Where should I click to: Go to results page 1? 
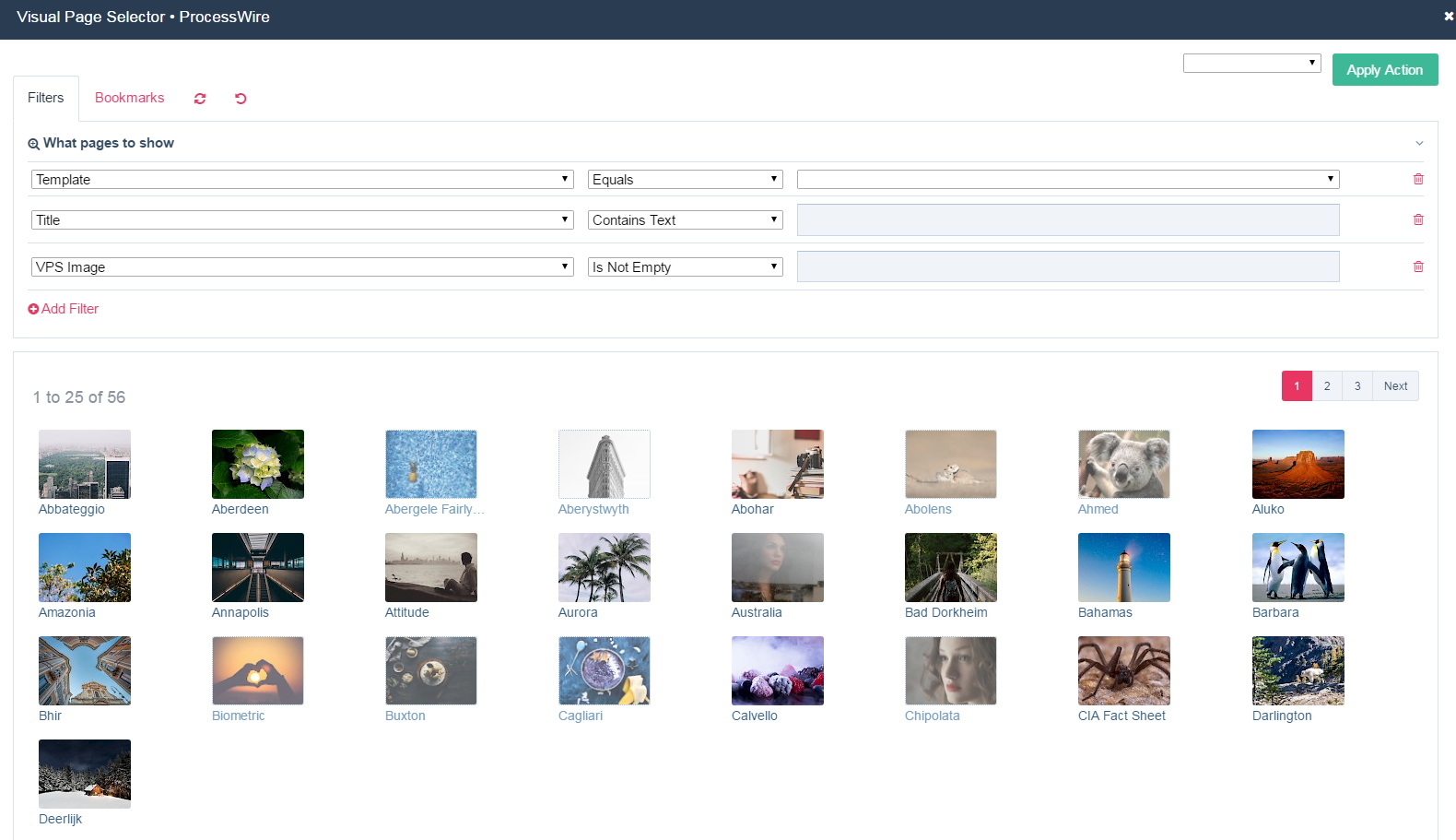(x=1297, y=386)
